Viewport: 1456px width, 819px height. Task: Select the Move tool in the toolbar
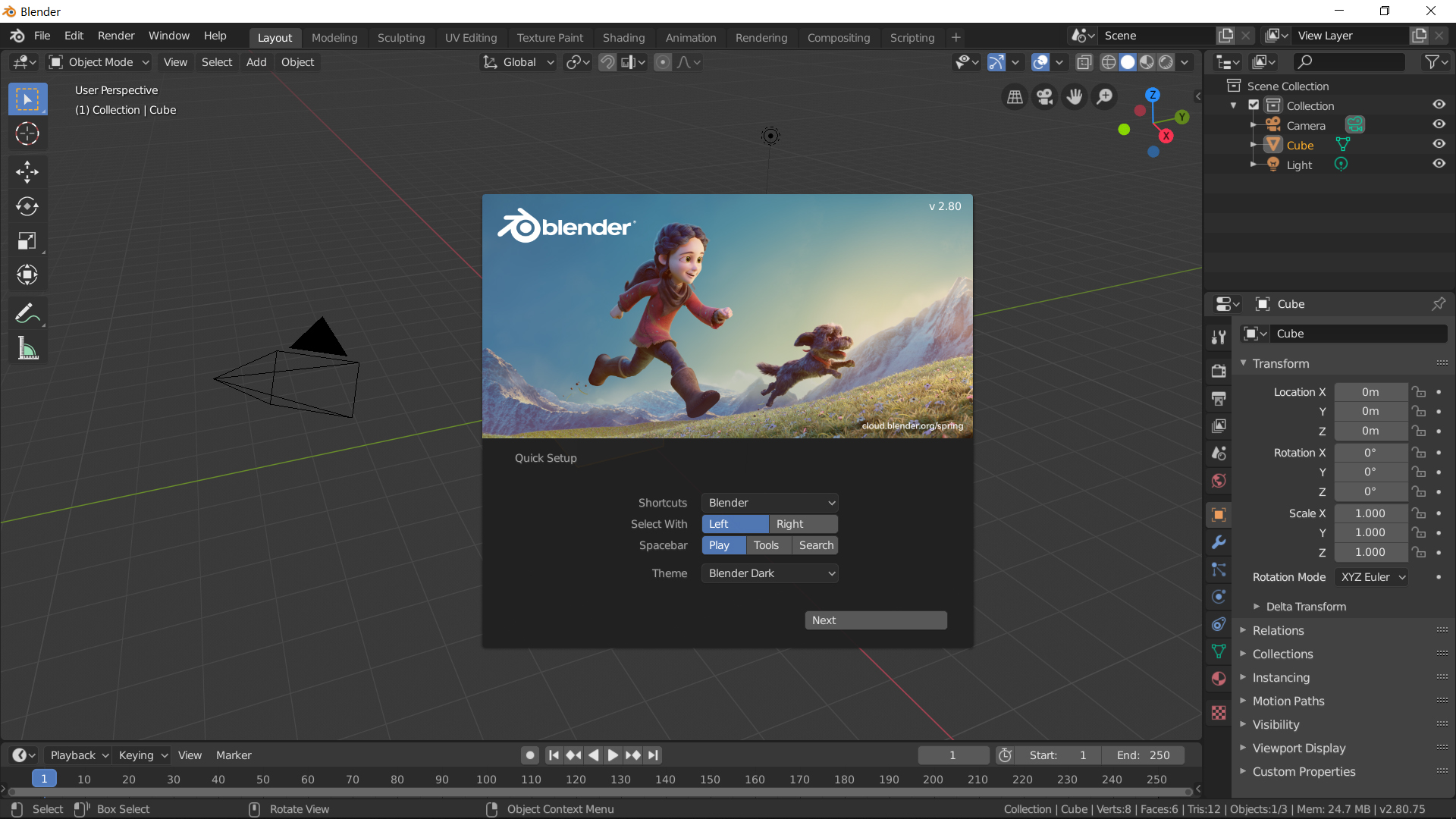point(27,172)
